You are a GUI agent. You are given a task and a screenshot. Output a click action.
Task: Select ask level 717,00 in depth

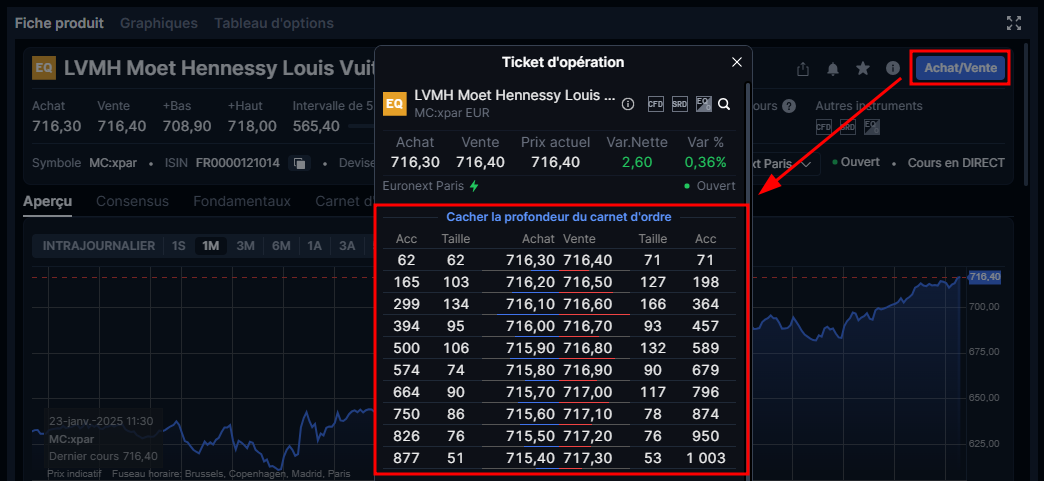click(587, 392)
